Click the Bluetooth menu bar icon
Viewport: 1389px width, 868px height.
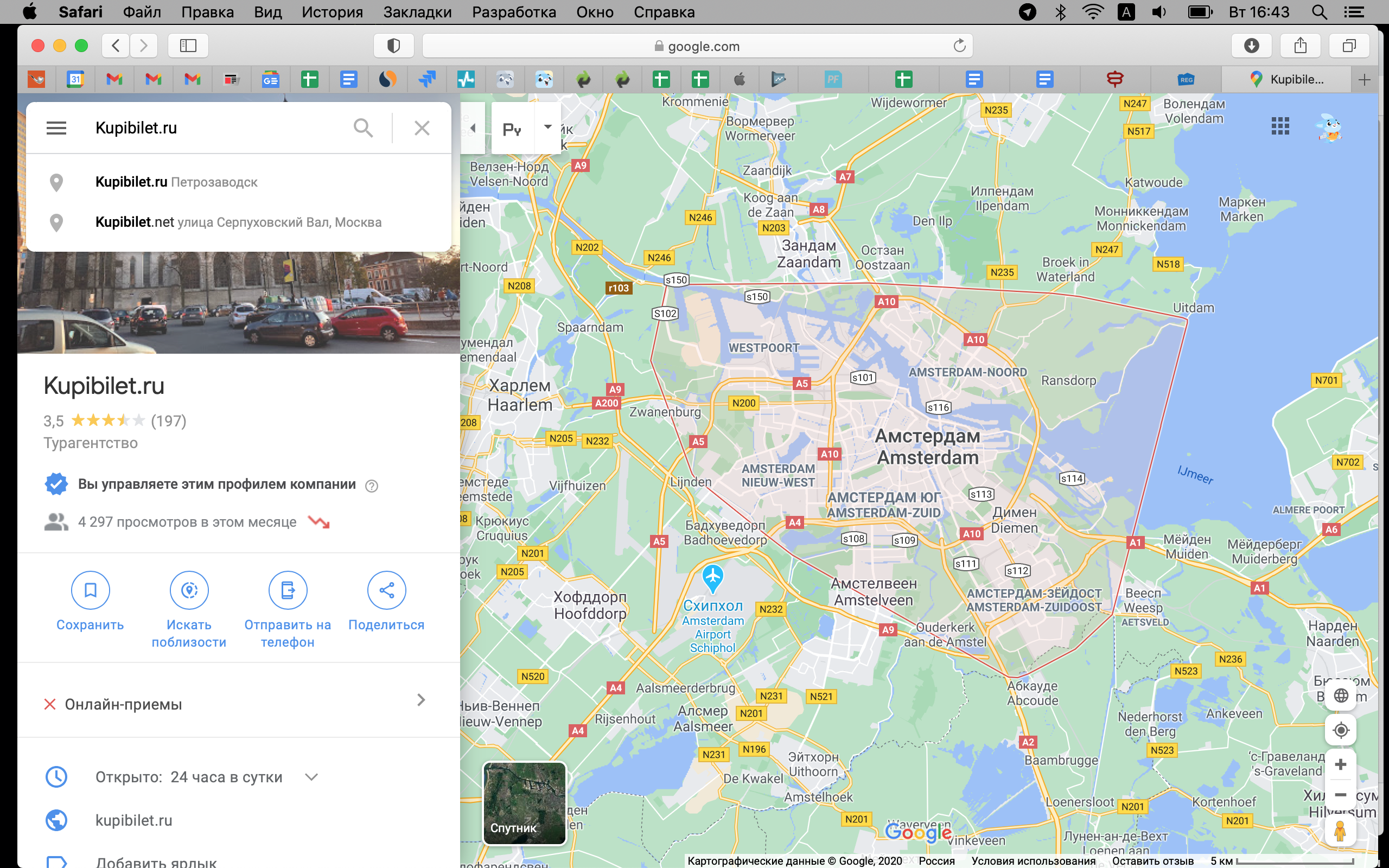pos(1060,12)
